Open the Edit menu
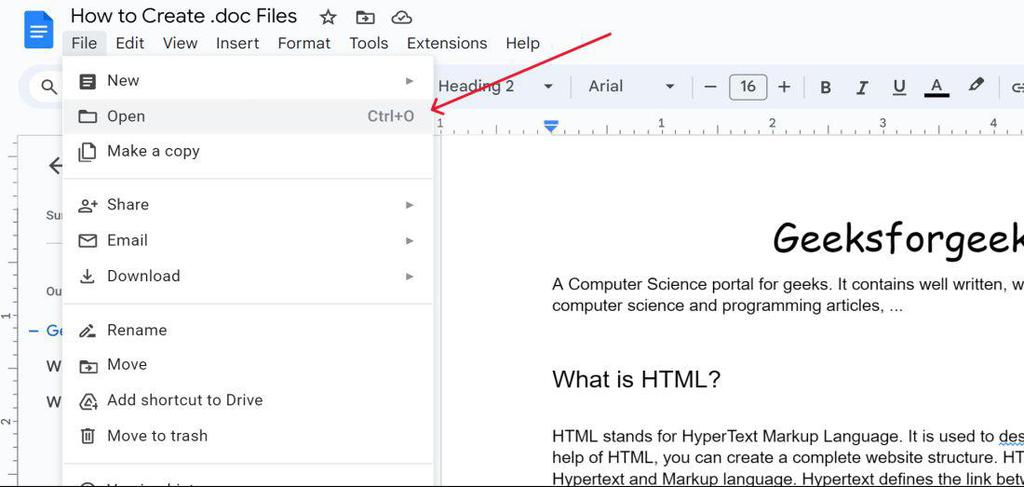Image resolution: width=1024 pixels, height=487 pixels. pos(130,43)
